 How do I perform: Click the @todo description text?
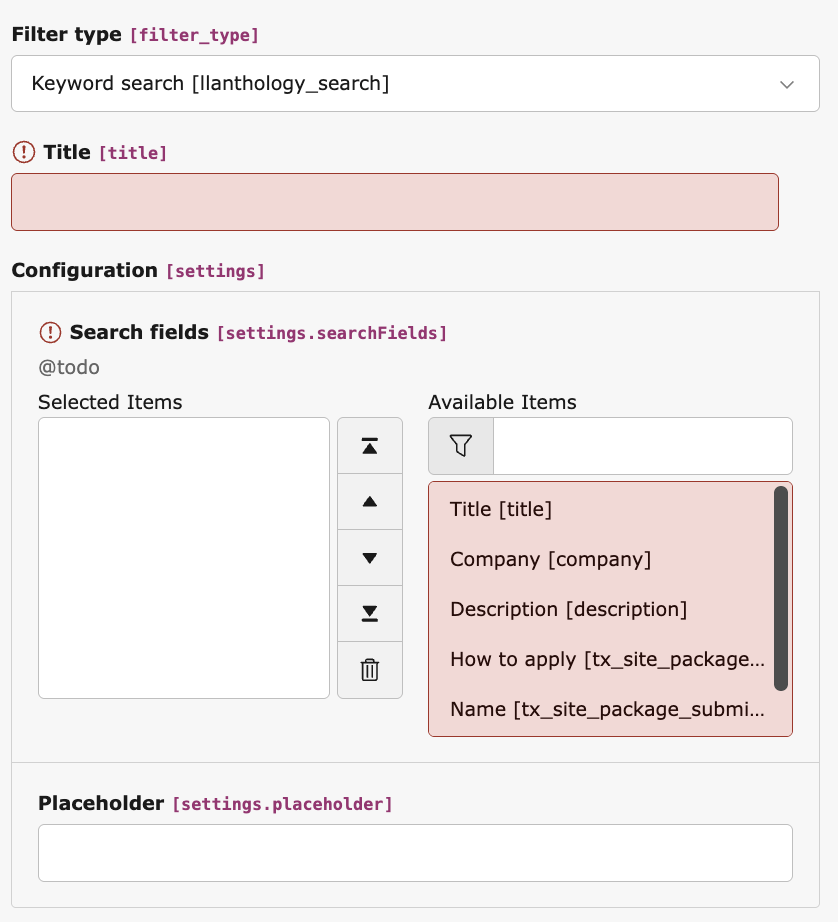click(69, 368)
